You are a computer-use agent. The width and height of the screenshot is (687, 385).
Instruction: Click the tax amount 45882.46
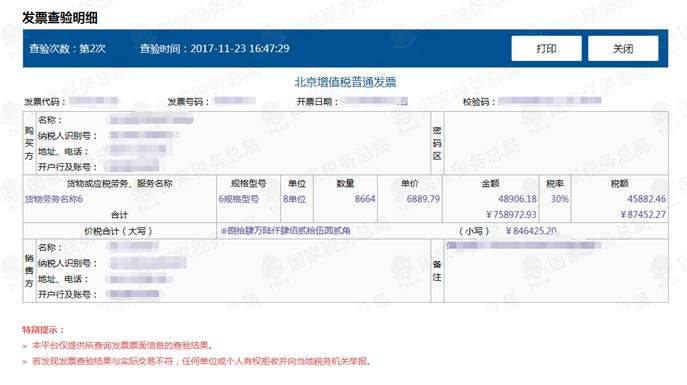coord(646,199)
